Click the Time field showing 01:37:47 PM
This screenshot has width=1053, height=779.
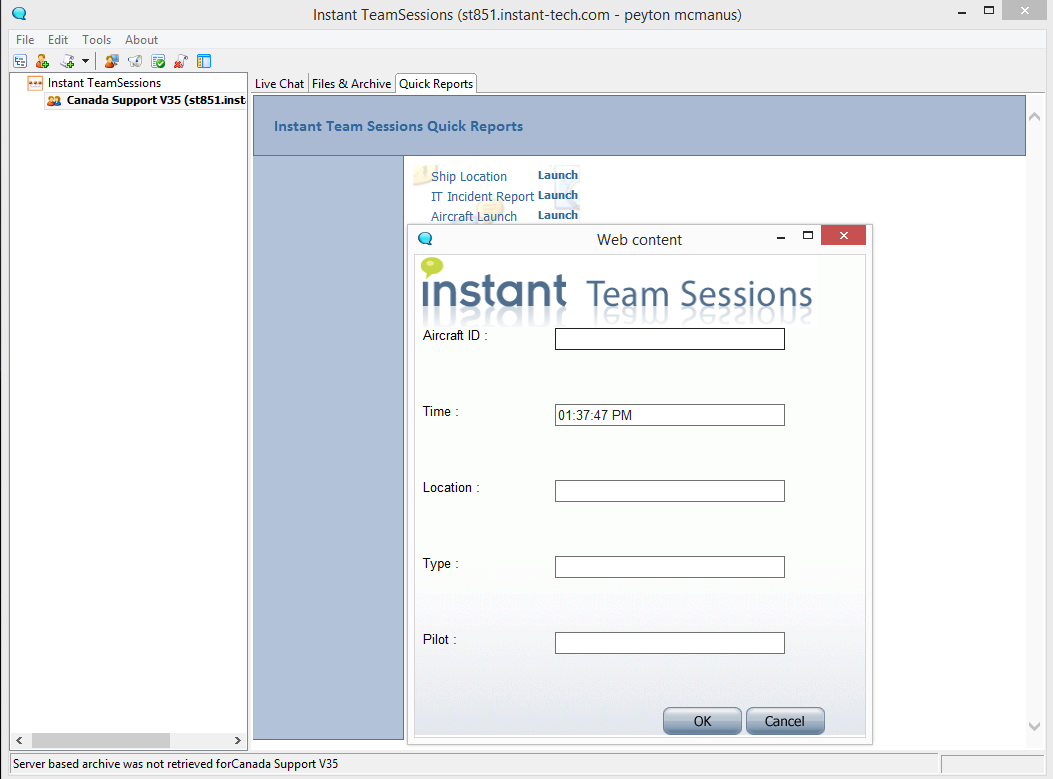(670, 415)
